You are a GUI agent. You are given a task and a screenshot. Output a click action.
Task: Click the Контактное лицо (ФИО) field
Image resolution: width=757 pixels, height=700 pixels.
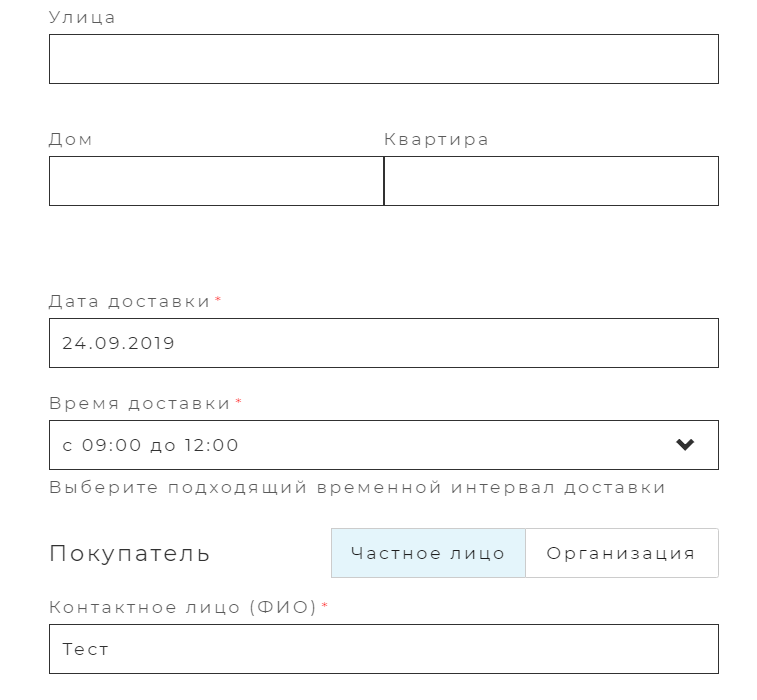[x=384, y=649]
